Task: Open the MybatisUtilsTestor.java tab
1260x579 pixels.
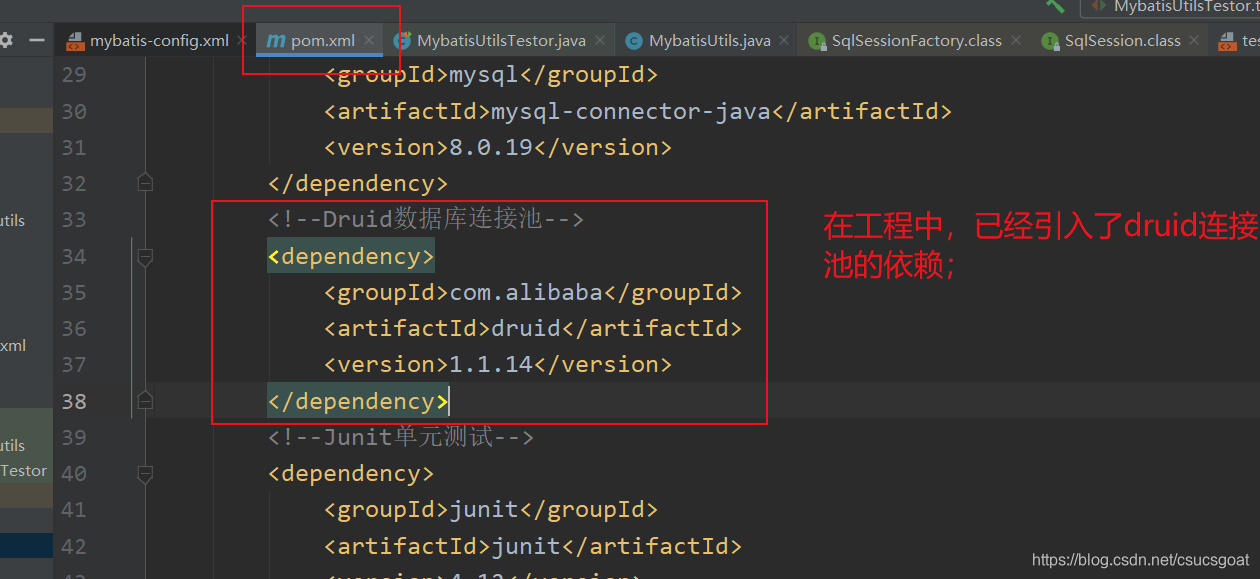Action: [x=501, y=41]
